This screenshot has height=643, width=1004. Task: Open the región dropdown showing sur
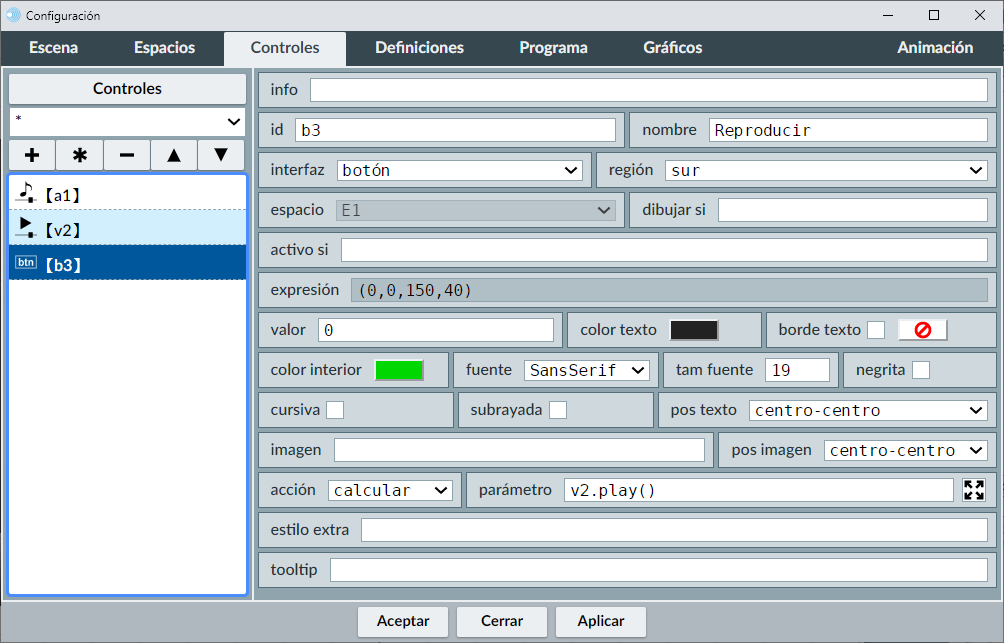pos(826,170)
